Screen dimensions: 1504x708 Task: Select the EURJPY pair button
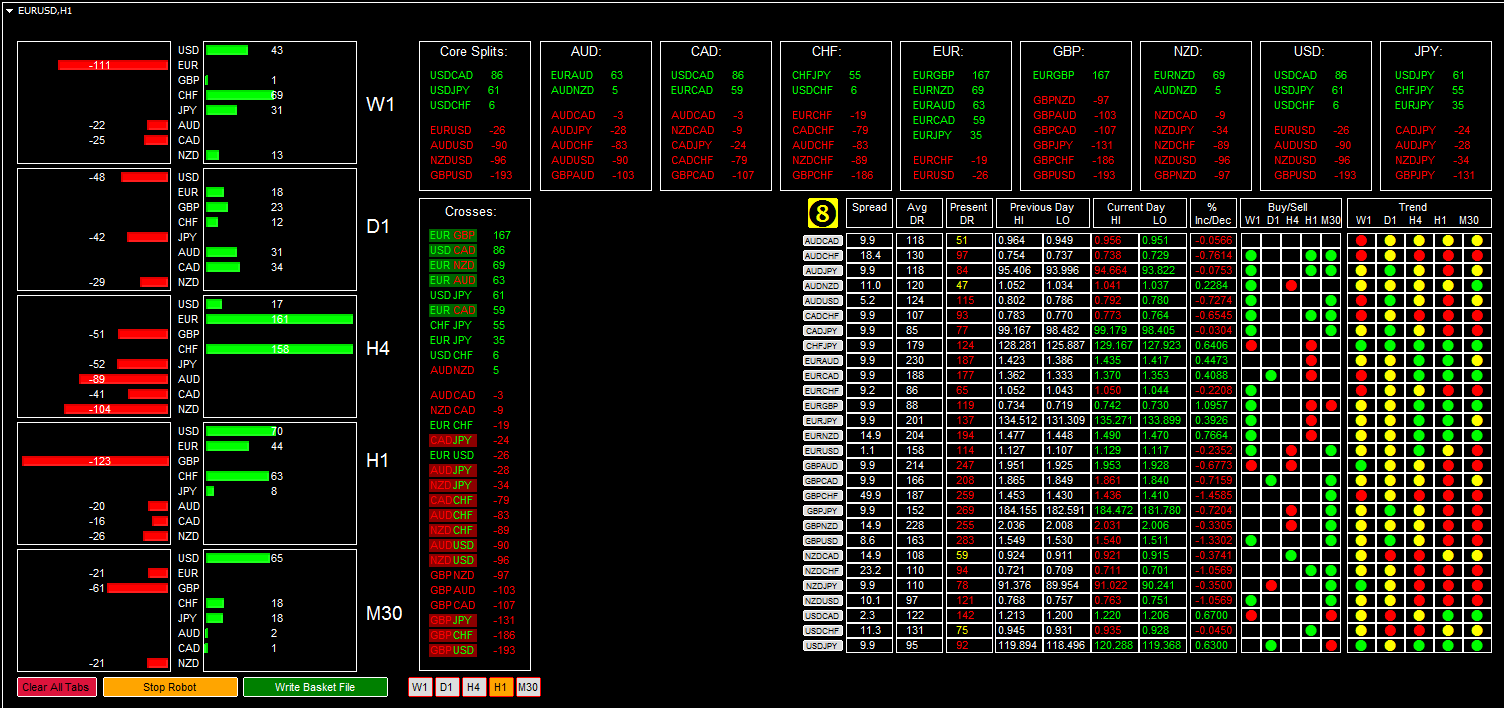click(822, 421)
